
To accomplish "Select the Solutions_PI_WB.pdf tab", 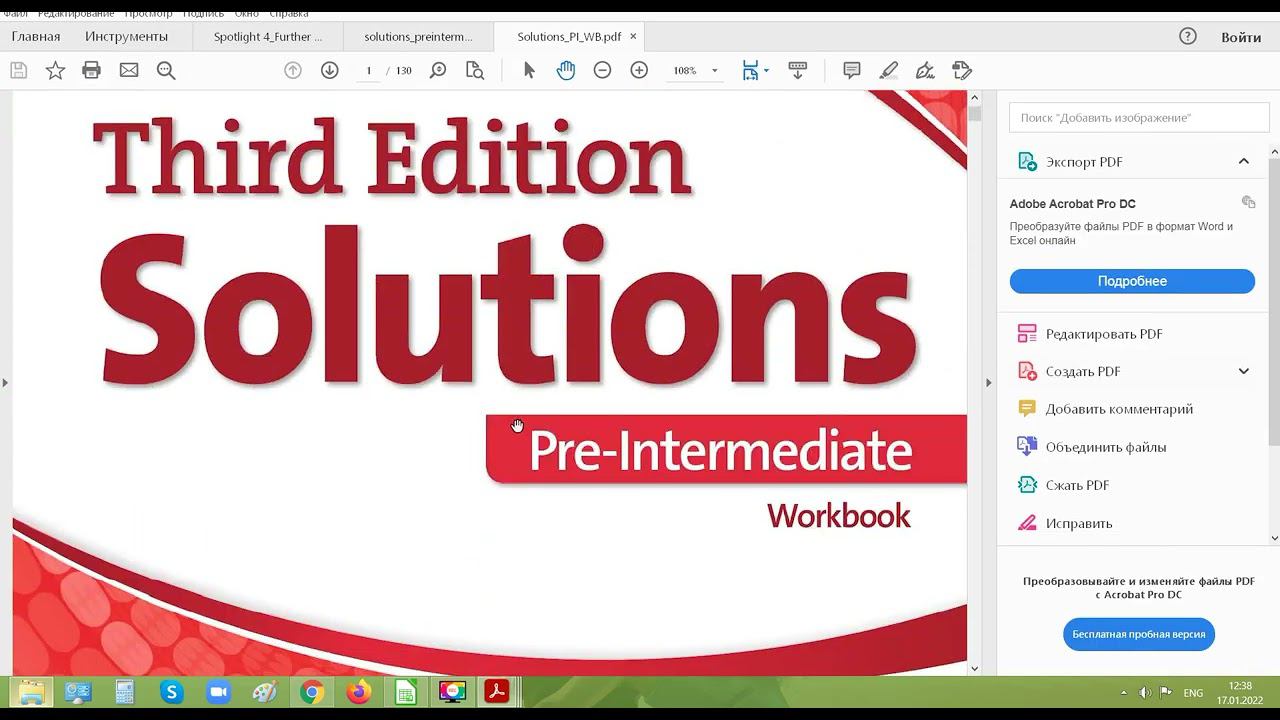I will [x=569, y=37].
